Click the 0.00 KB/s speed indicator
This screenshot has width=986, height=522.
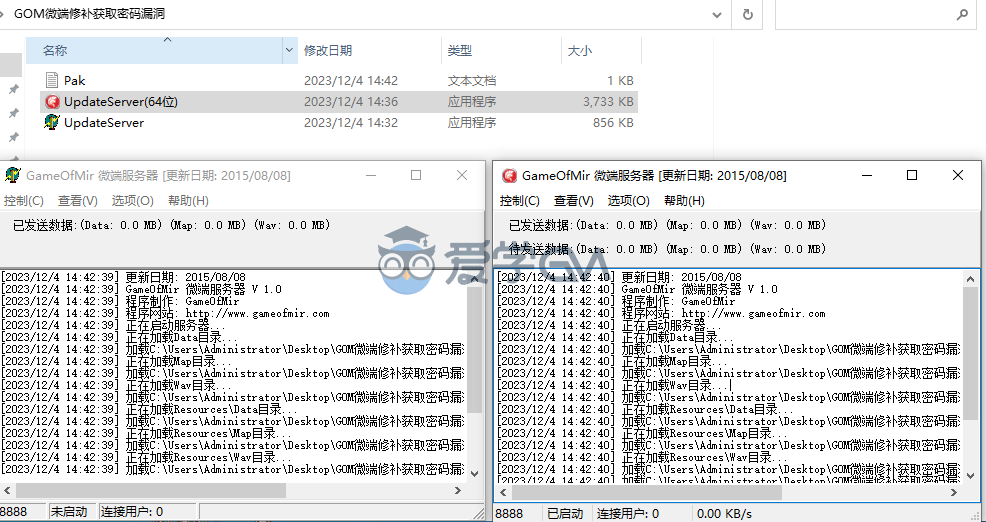click(x=724, y=514)
